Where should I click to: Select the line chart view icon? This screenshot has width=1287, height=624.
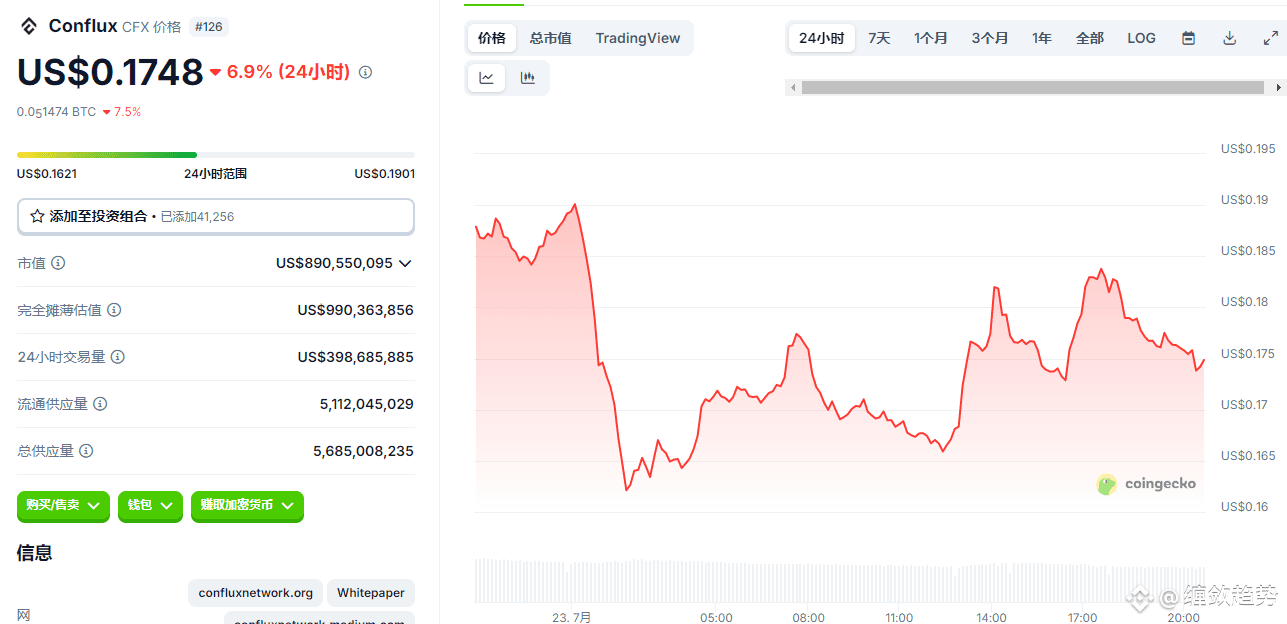click(487, 78)
